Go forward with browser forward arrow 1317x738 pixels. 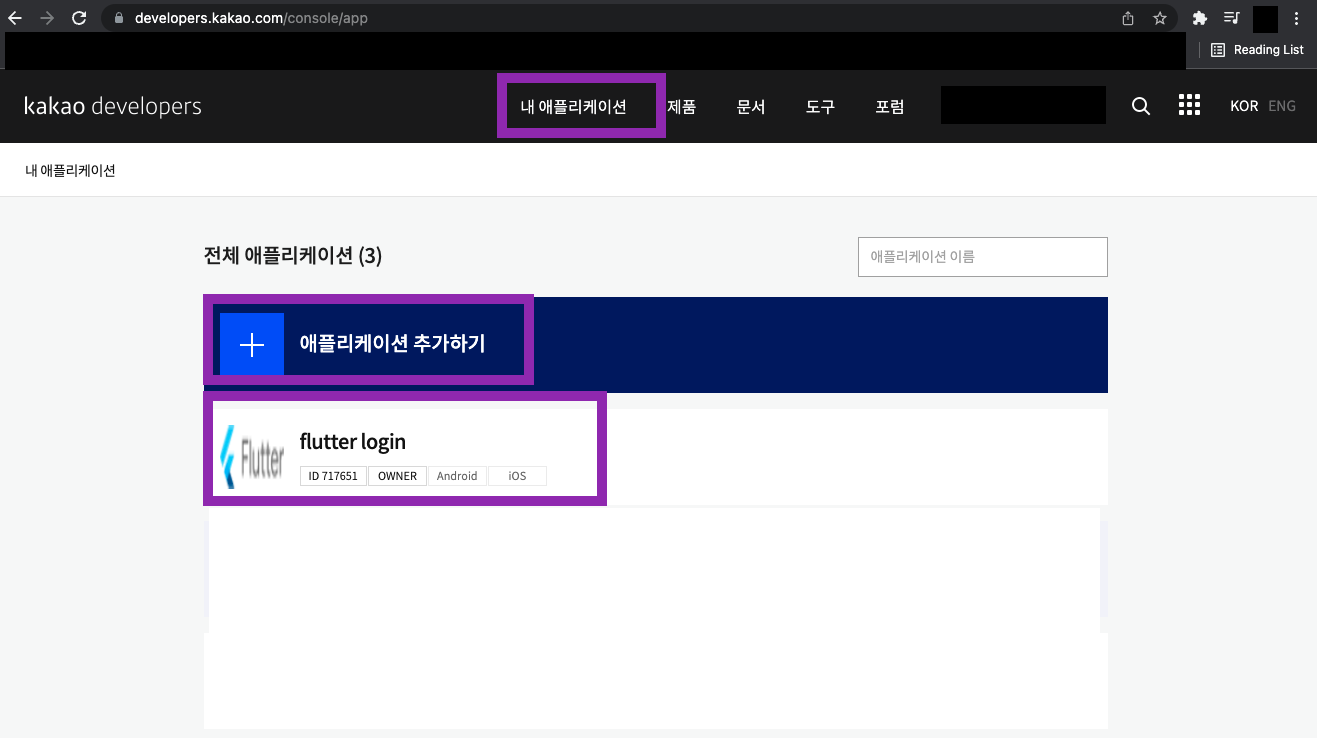pos(46,18)
